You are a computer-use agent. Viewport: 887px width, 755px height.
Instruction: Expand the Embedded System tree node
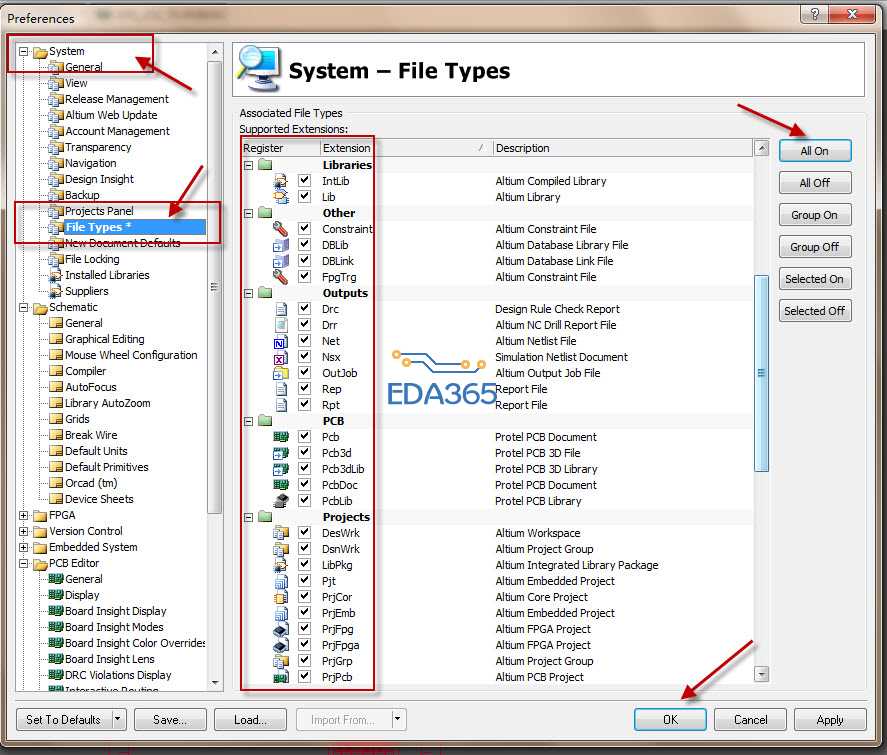click(24, 547)
